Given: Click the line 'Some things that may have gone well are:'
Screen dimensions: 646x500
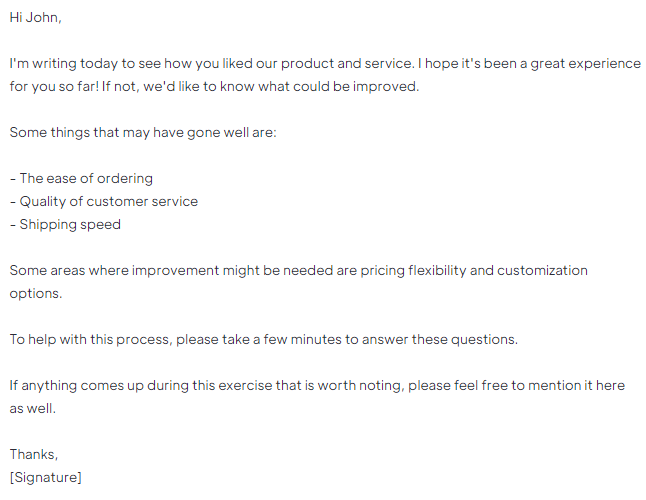Looking at the screenshot, I should [143, 133].
